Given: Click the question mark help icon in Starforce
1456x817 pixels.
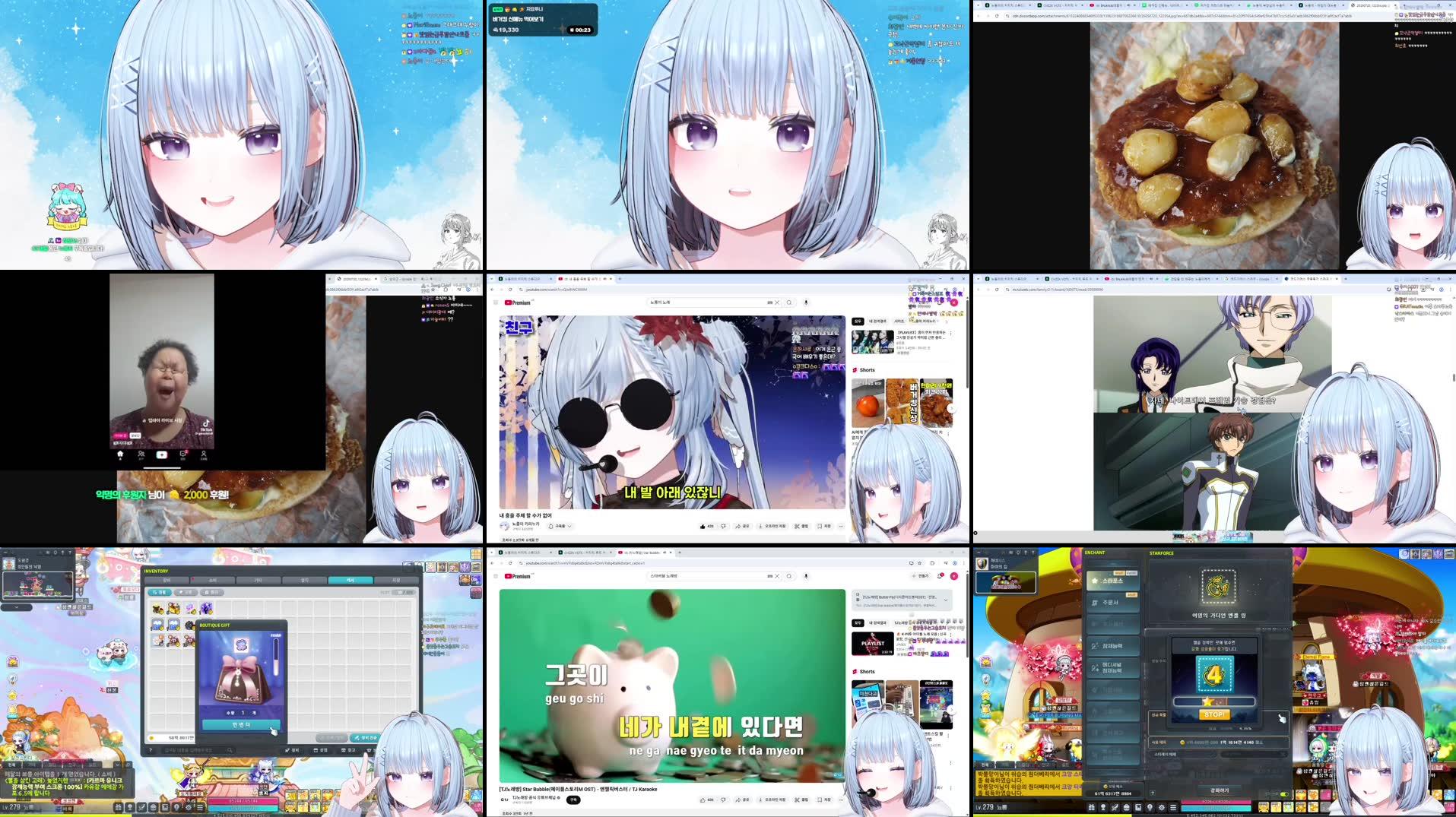Looking at the screenshot, I should click(1151, 792).
